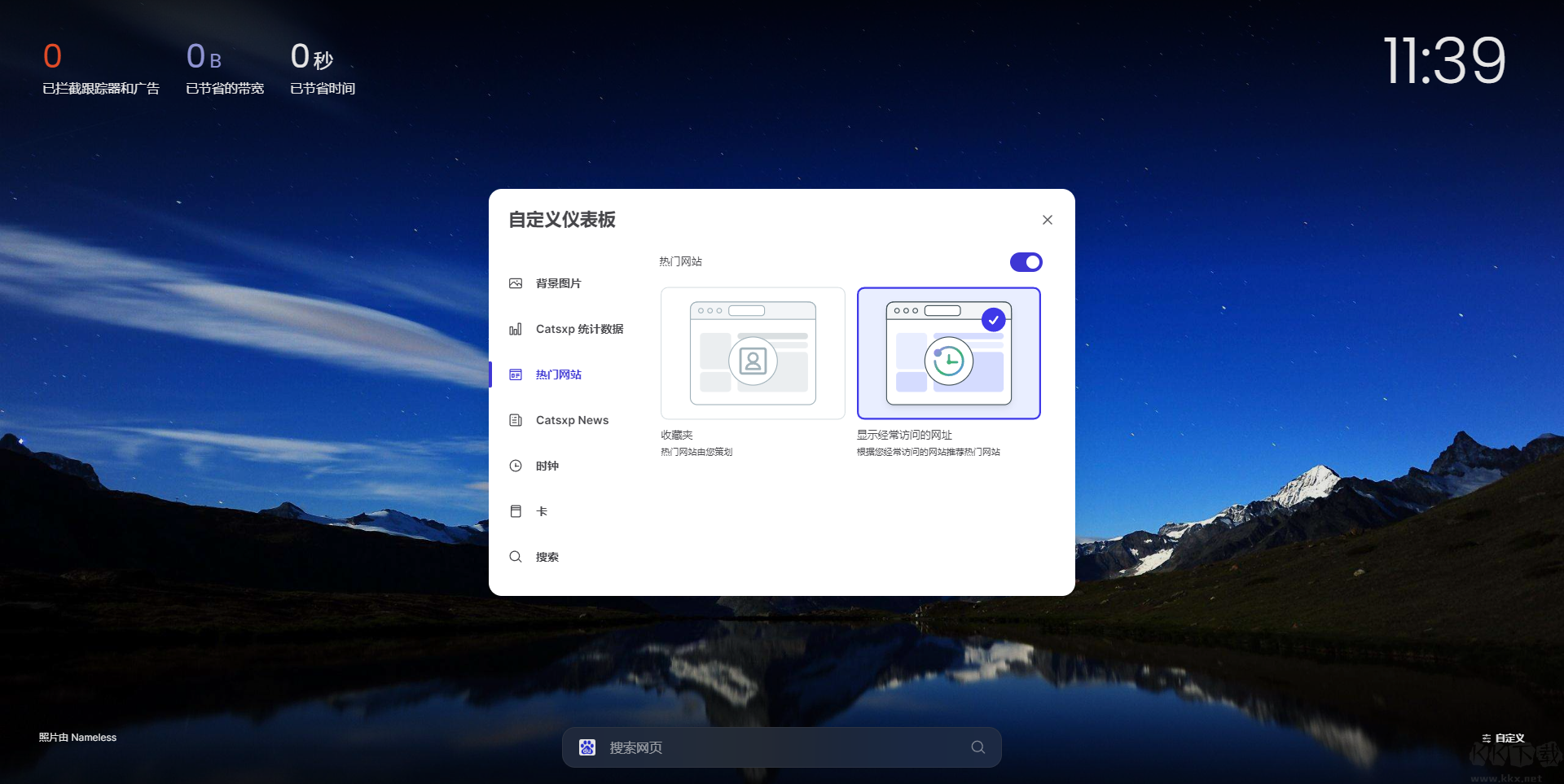
Task: Click the 显示经常访问的网址 caption text
Action: point(904,435)
